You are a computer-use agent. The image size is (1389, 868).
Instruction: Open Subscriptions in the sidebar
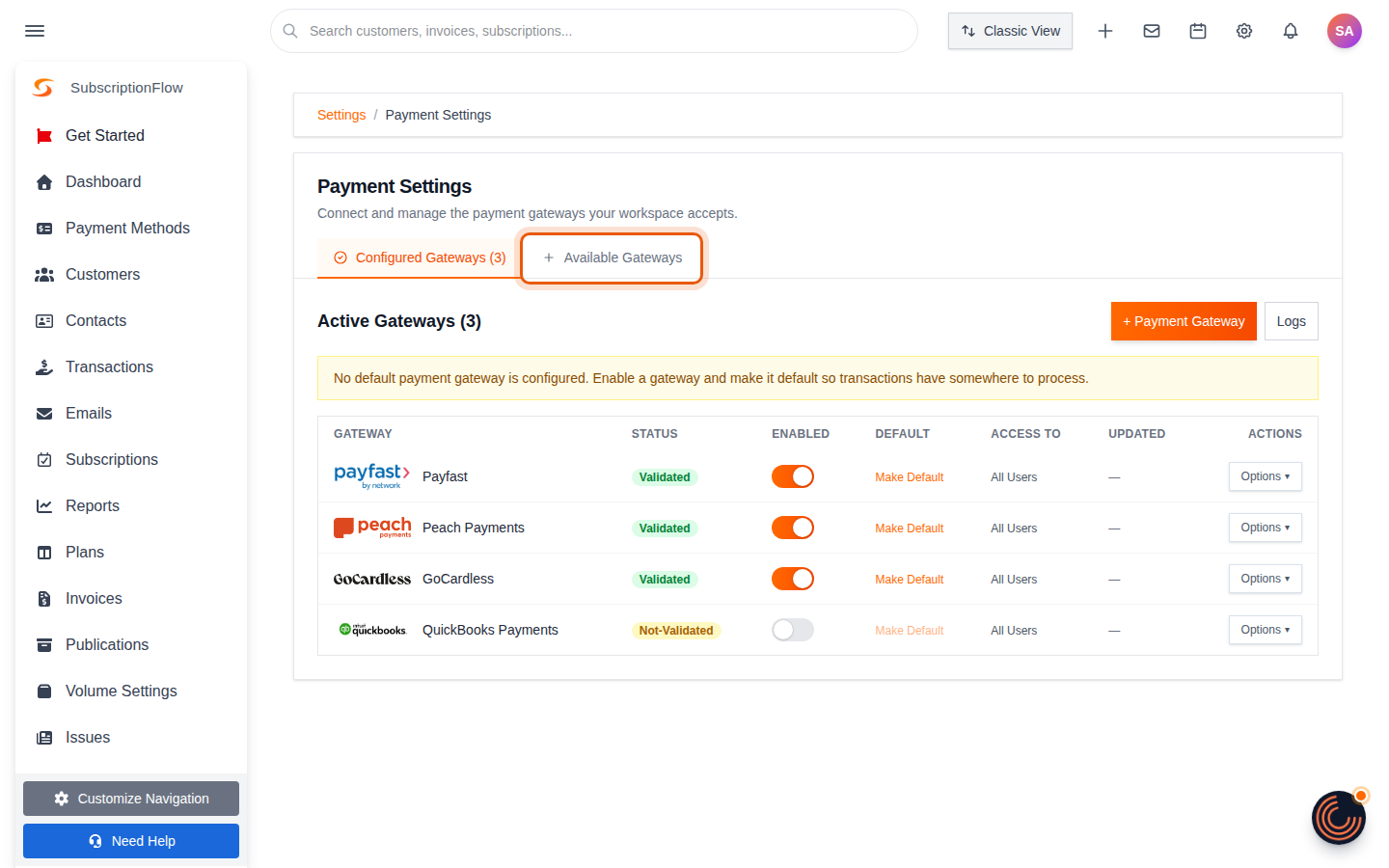click(131, 460)
